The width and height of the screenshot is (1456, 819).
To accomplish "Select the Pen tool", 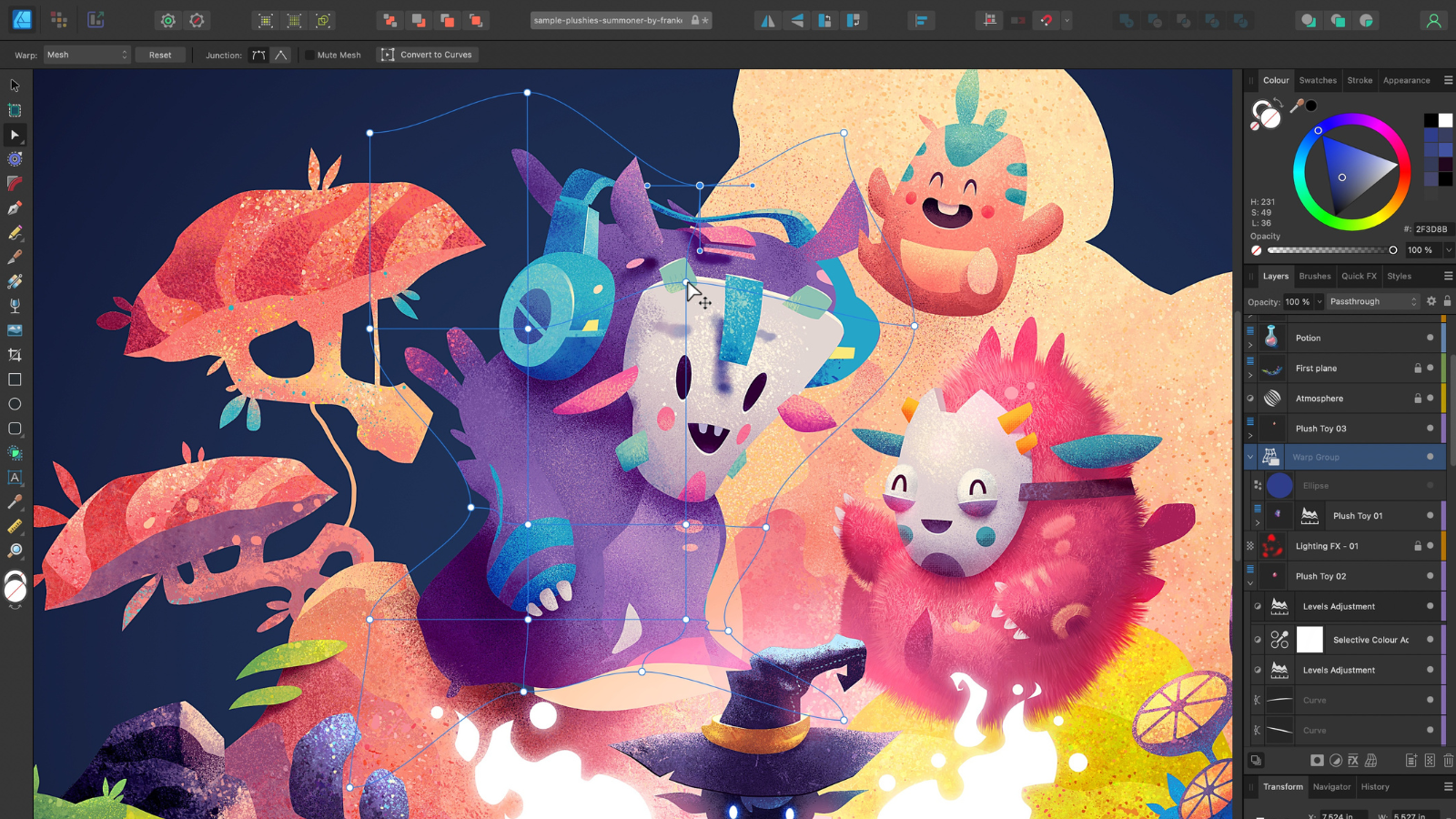I will pyautogui.click(x=15, y=208).
